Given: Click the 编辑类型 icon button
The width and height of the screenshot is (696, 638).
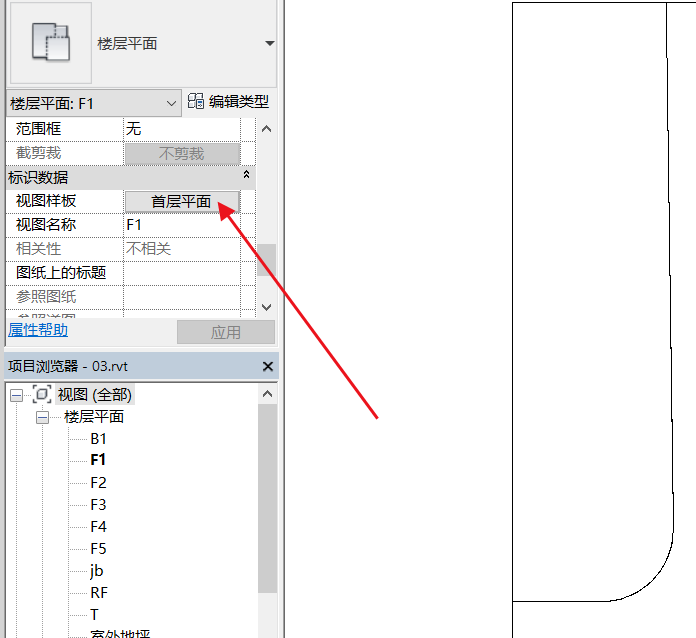Looking at the screenshot, I should point(196,101).
